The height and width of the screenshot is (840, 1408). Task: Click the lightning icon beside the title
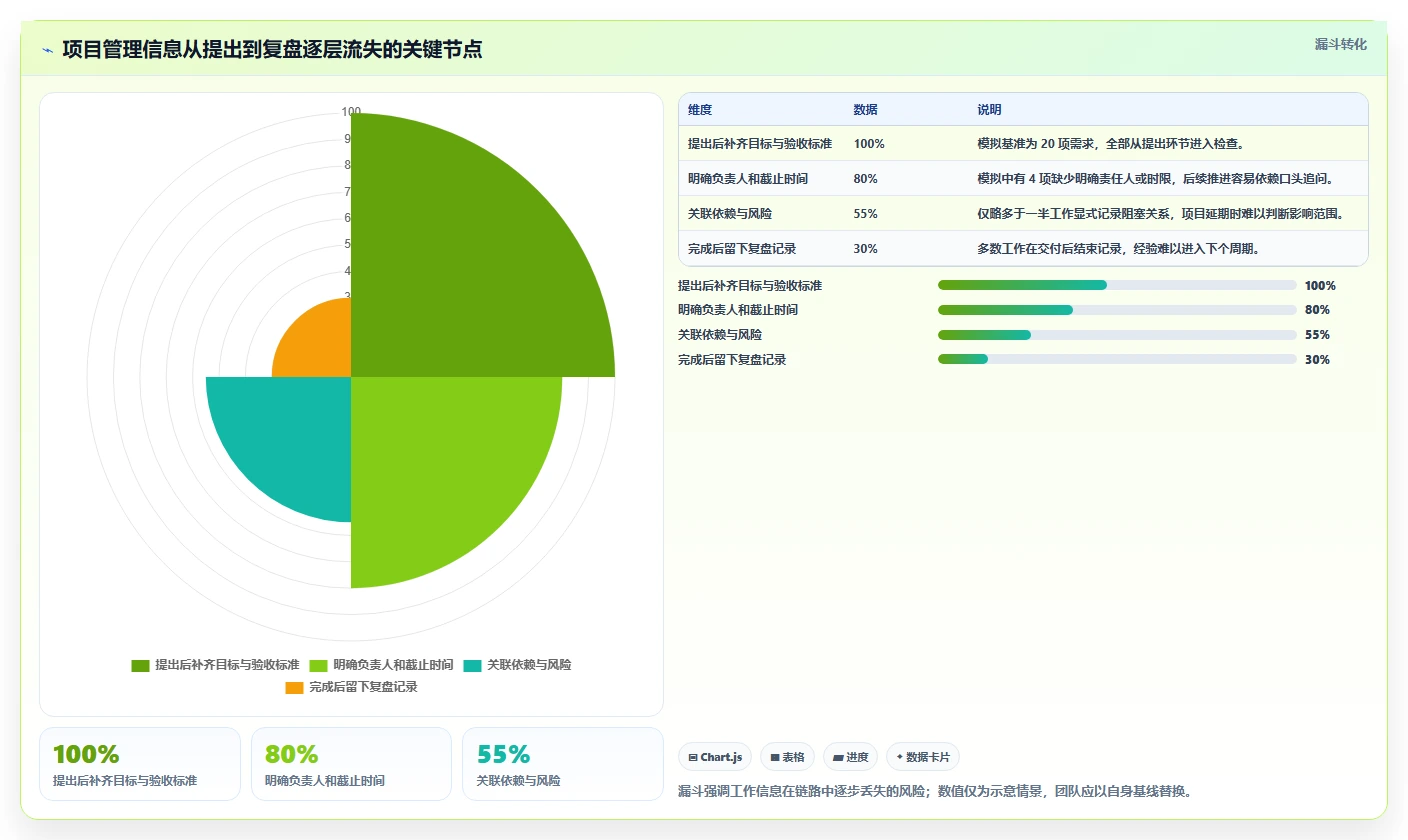point(47,50)
